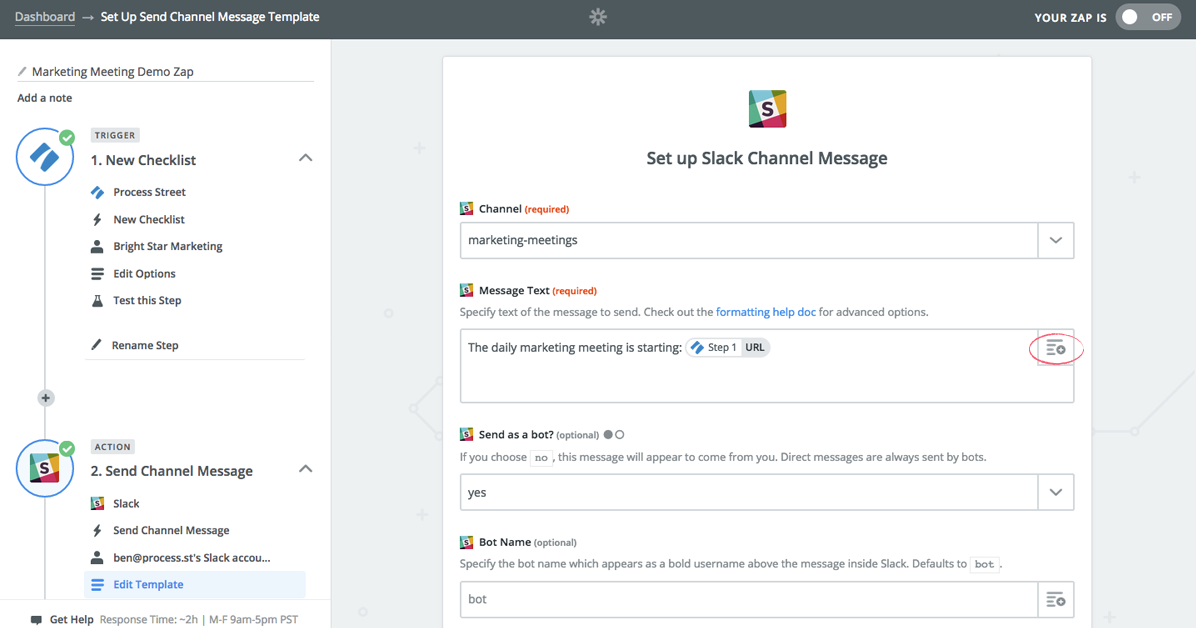Click the Zapier logo at top center
1196x628 pixels.
597,17
